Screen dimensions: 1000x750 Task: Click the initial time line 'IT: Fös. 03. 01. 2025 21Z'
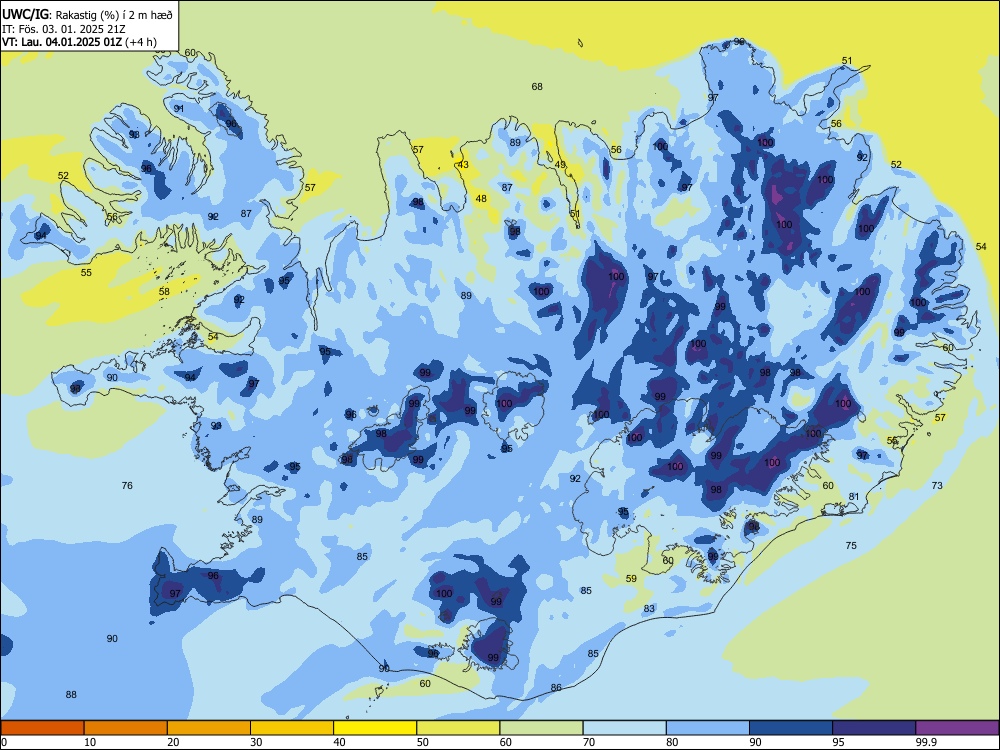[x=64, y=29]
